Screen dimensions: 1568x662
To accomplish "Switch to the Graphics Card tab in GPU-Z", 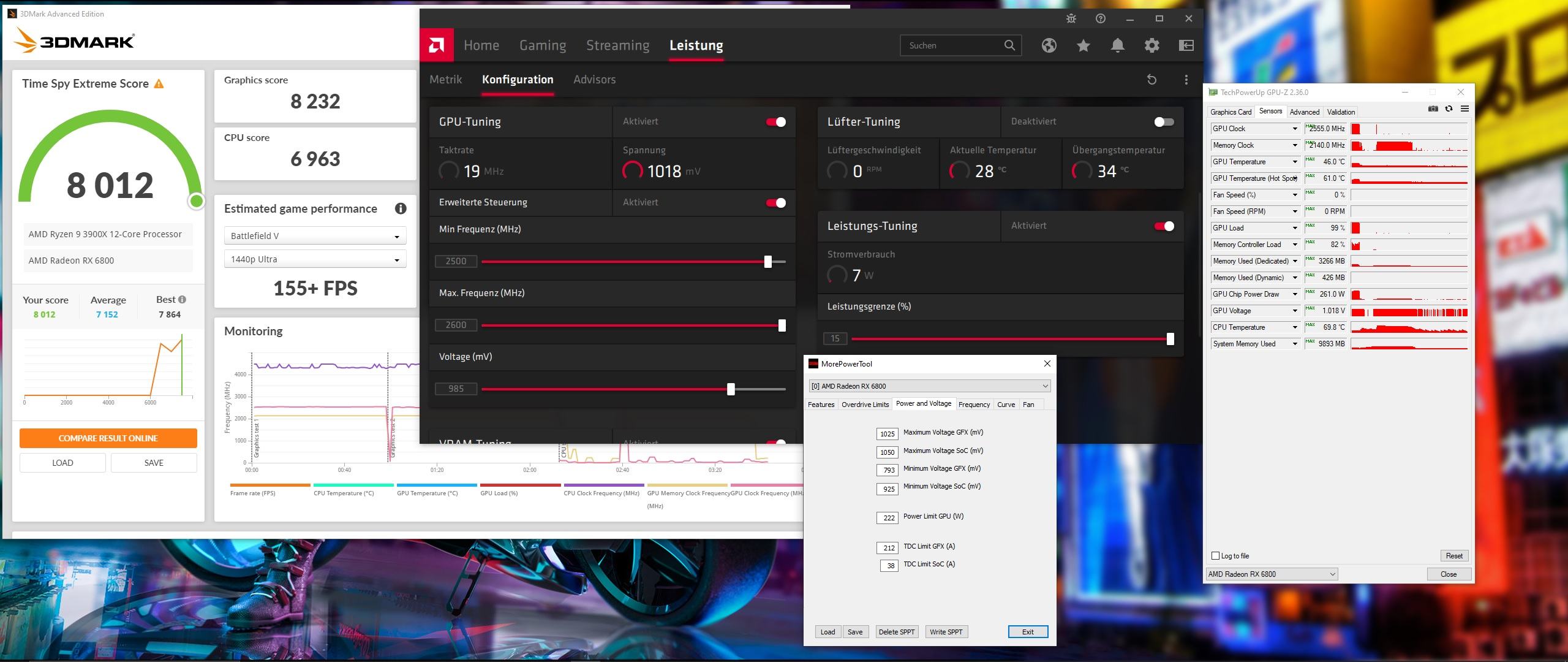I will point(1231,112).
